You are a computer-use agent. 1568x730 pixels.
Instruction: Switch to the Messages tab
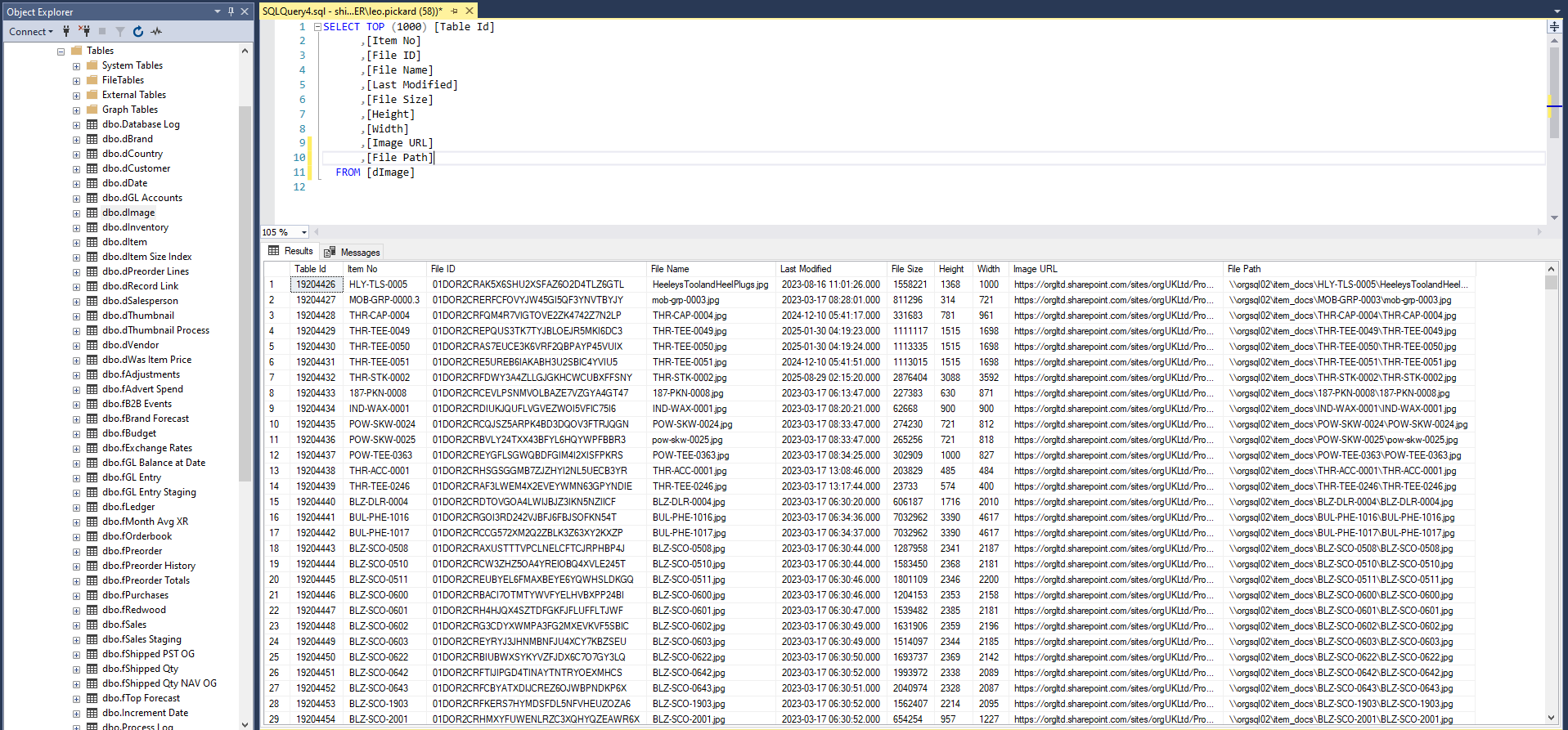click(353, 252)
